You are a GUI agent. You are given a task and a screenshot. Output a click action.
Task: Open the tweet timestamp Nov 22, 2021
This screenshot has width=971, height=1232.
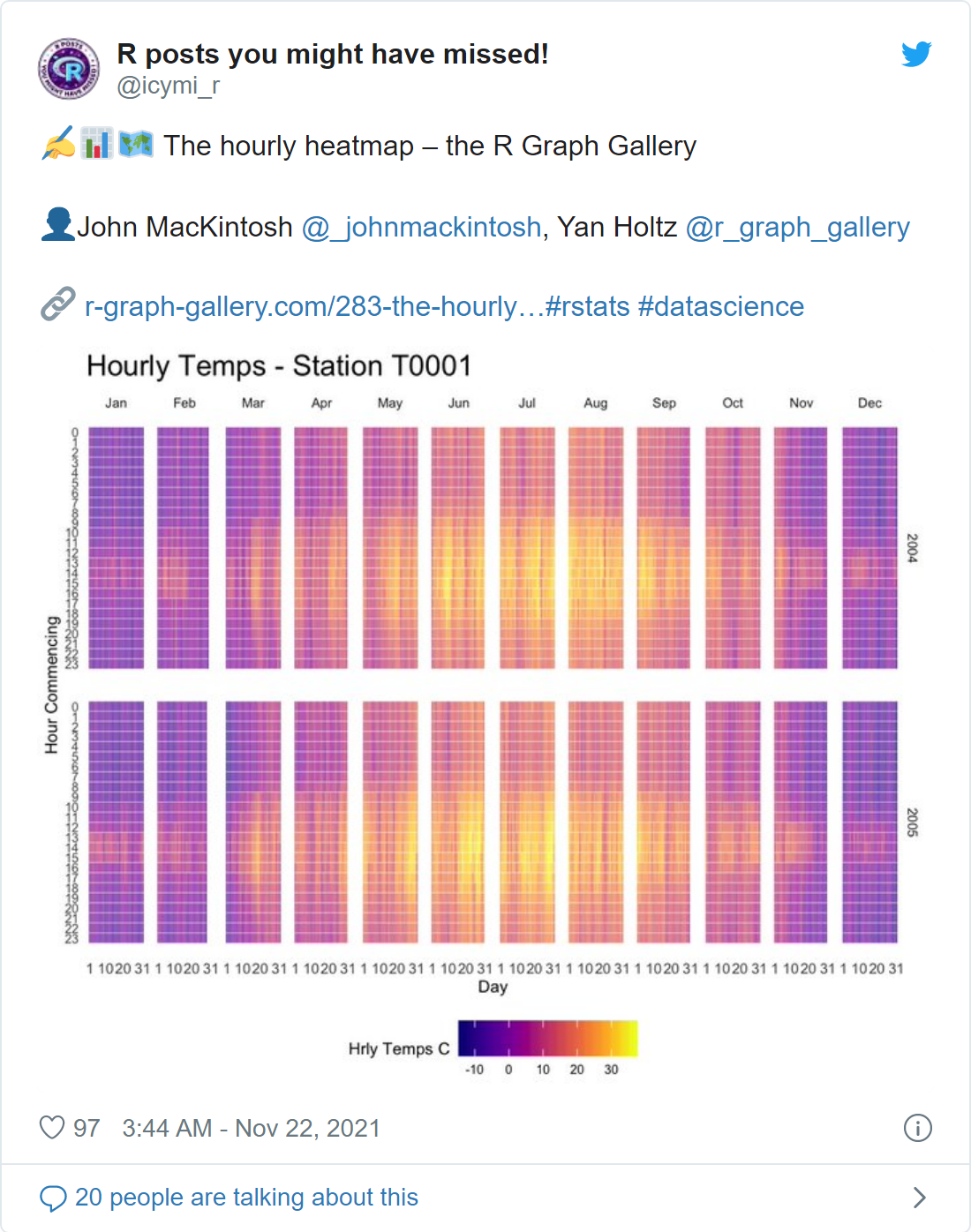point(252,1129)
